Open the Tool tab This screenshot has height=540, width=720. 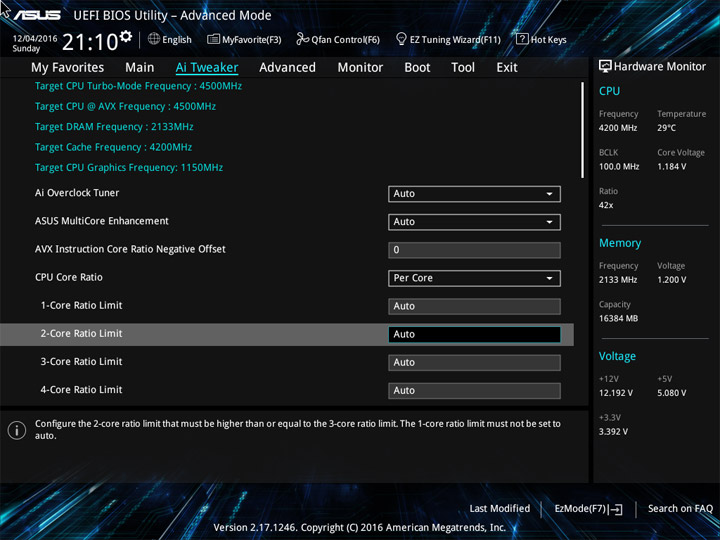[x=463, y=68]
